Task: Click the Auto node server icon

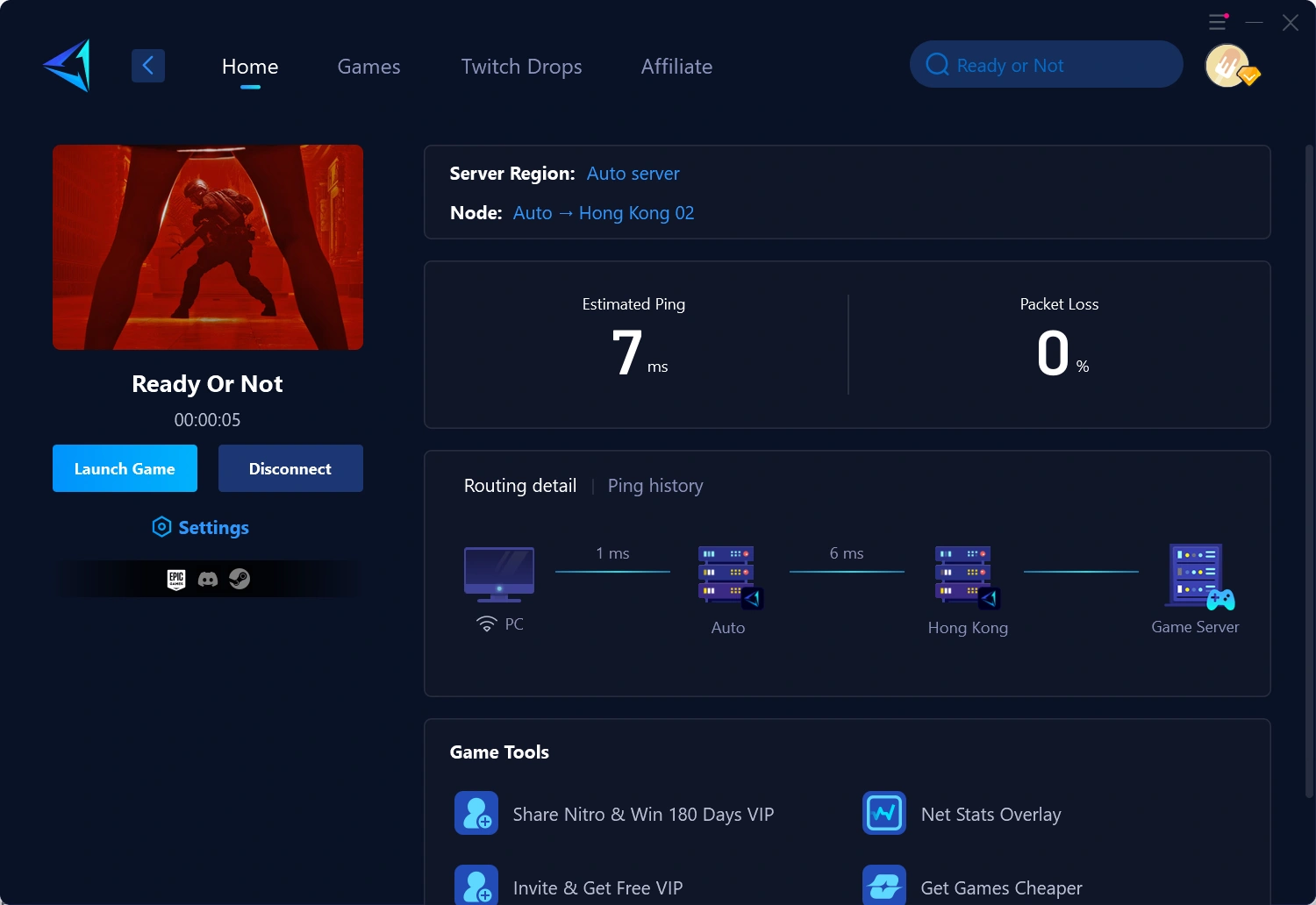Action: point(730,577)
